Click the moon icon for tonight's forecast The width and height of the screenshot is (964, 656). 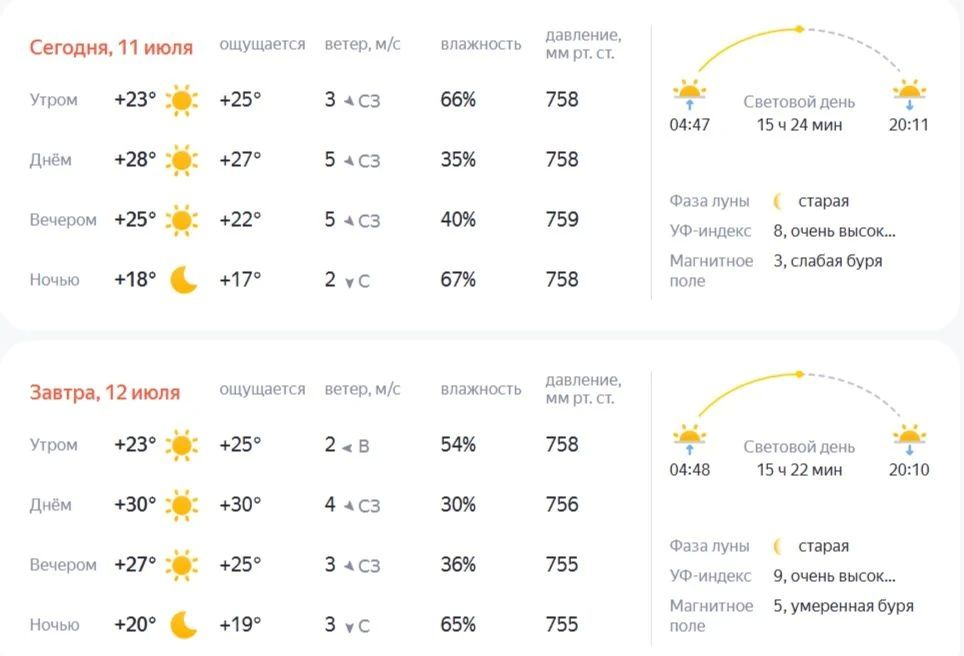coord(183,280)
